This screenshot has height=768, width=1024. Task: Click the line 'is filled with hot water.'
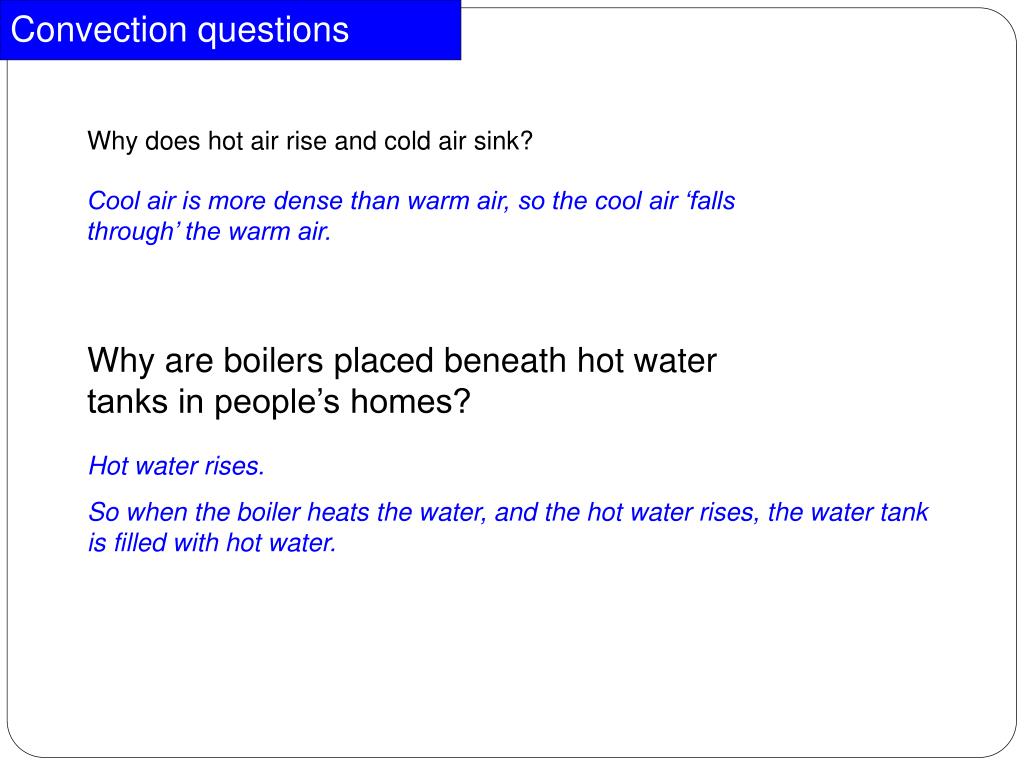click(x=212, y=543)
